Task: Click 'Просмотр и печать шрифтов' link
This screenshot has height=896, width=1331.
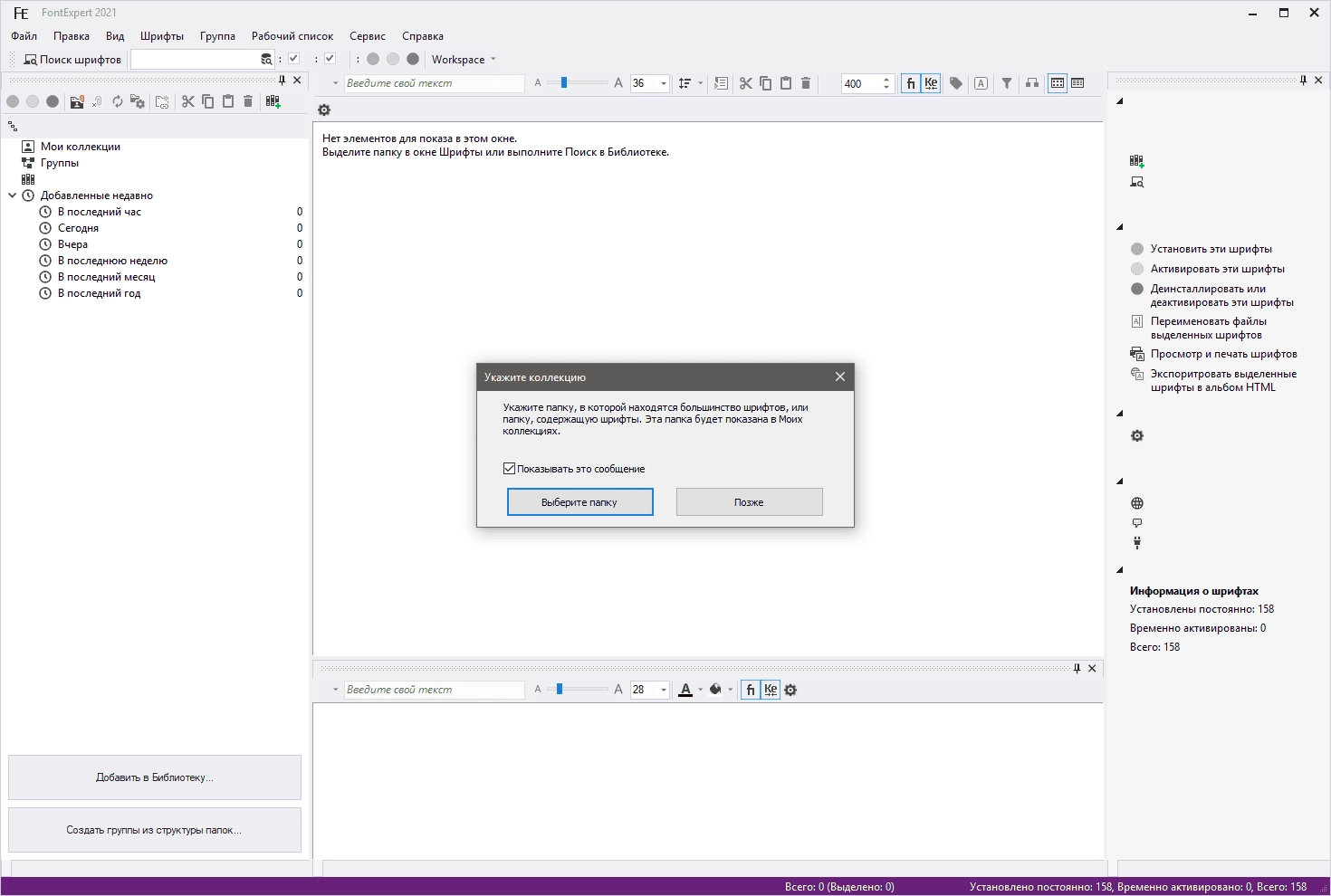Action: [1223, 354]
